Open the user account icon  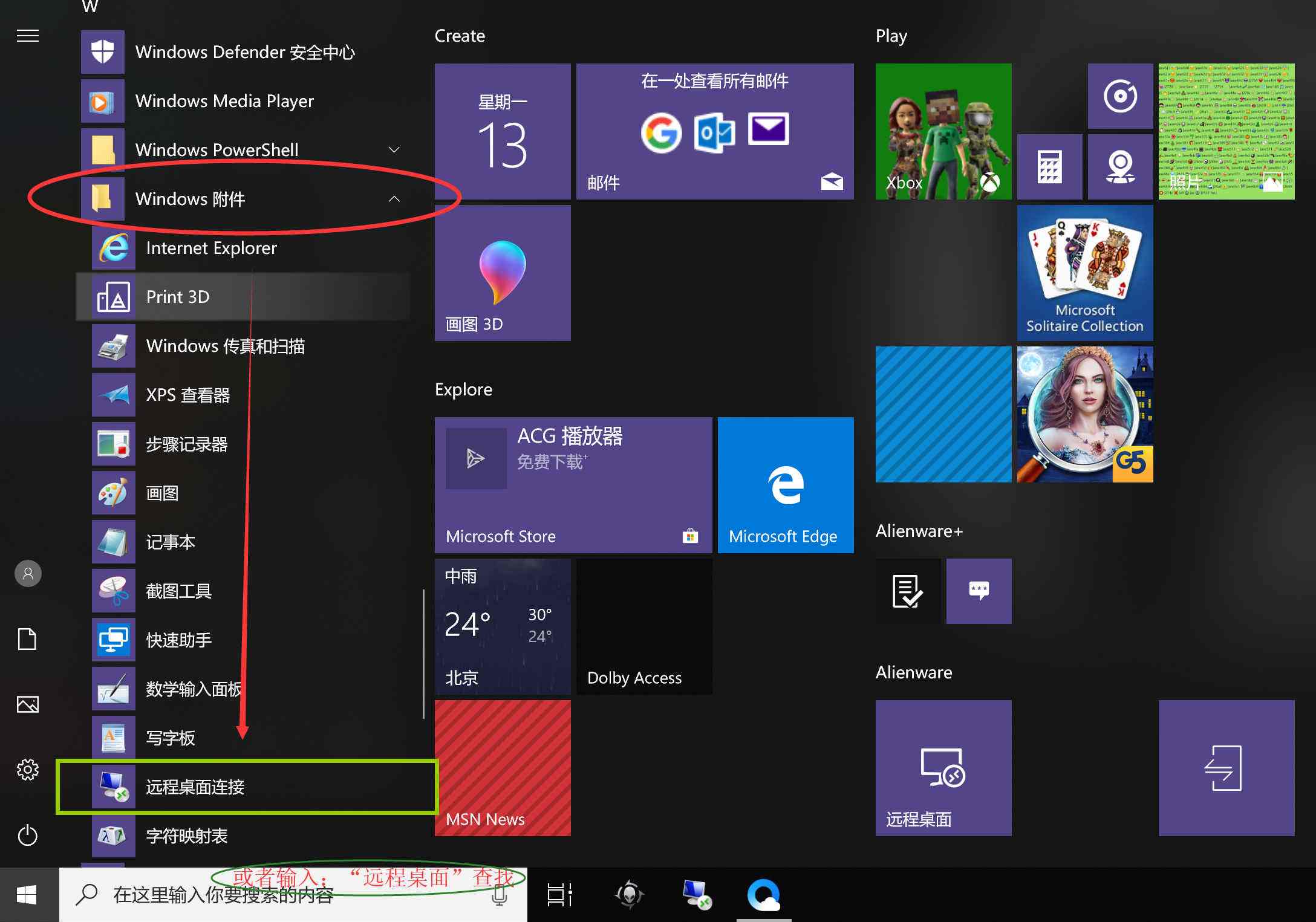click(28, 573)
